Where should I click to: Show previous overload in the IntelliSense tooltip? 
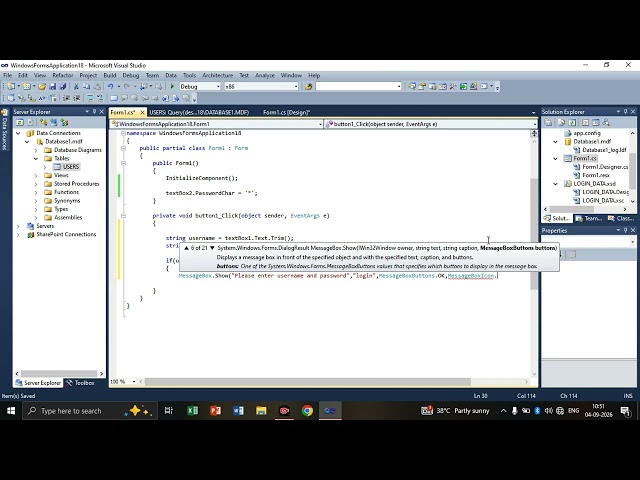(x=186, y=248)
